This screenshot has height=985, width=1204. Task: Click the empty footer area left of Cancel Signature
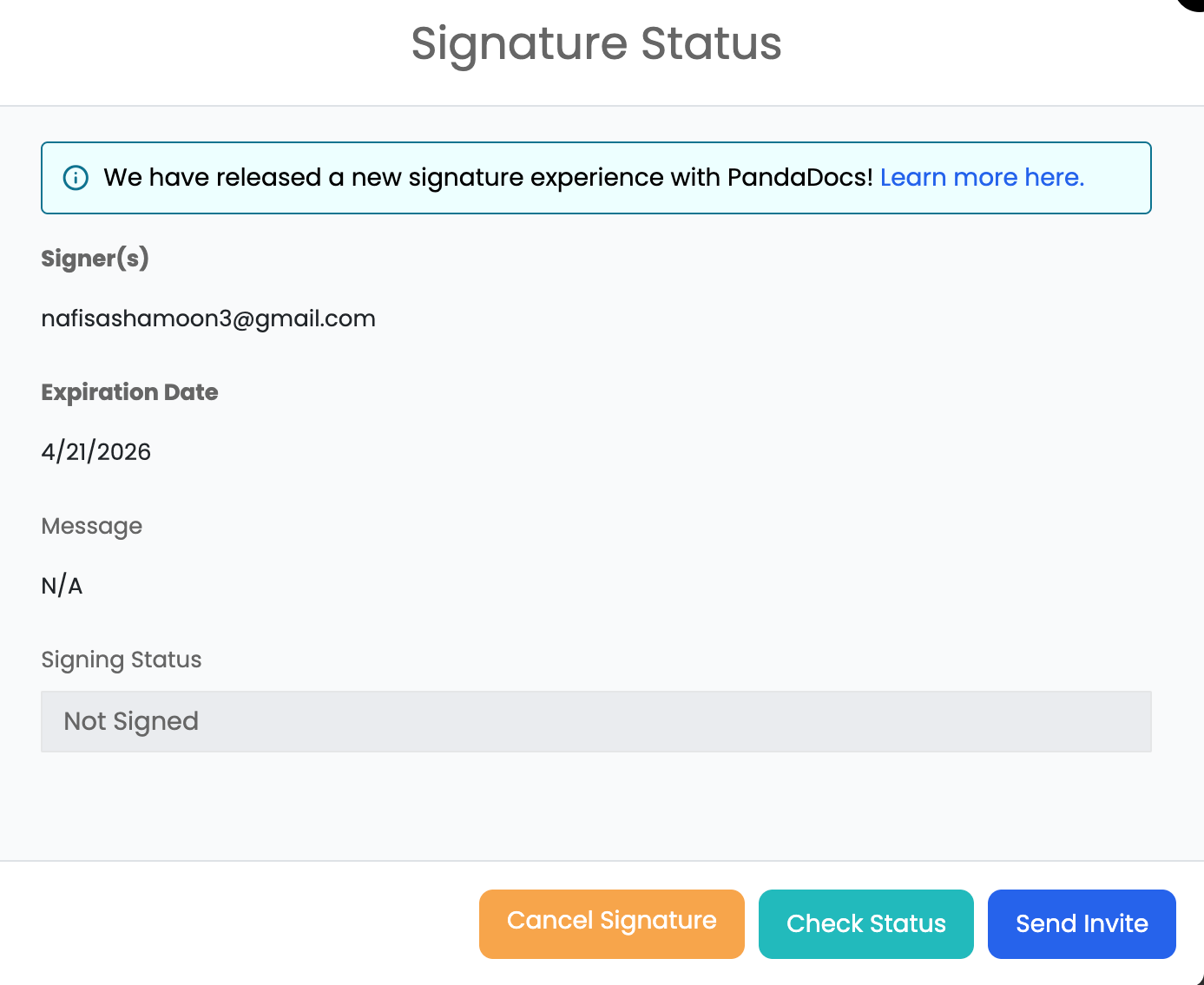click(234, 923)
